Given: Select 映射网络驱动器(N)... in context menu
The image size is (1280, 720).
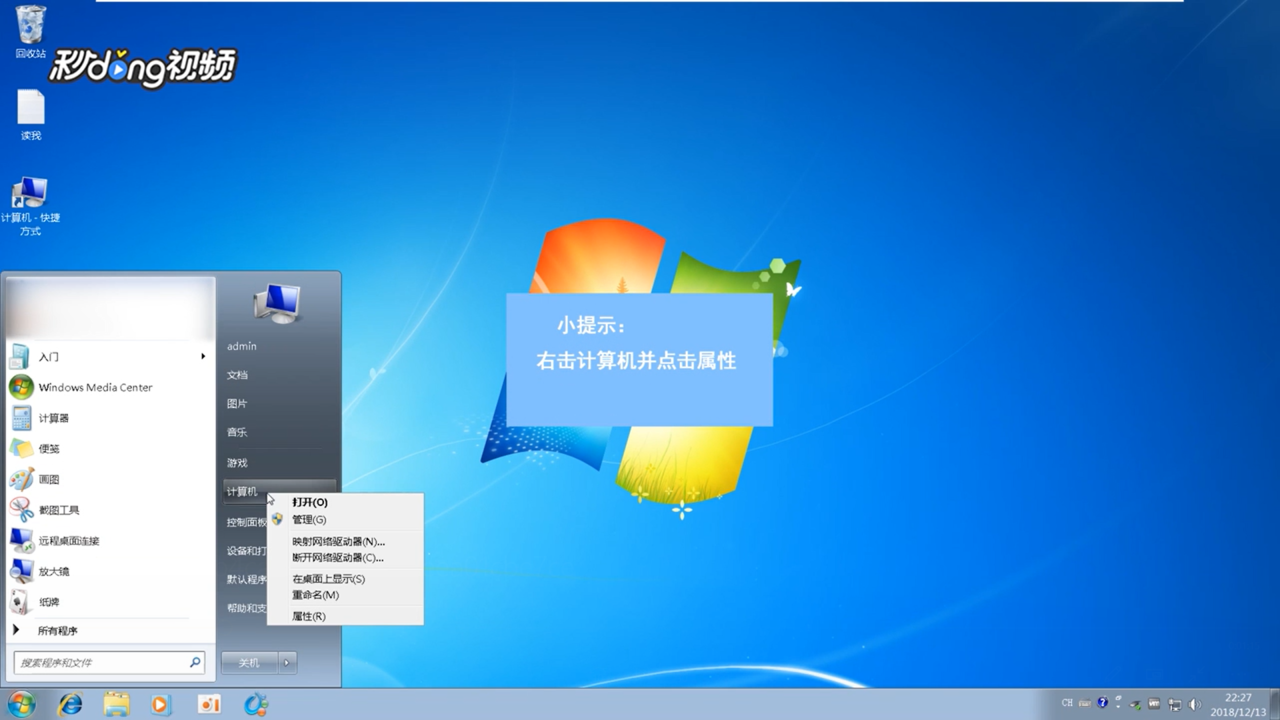Looking at the screenshot, I should [x=345, y=542].
